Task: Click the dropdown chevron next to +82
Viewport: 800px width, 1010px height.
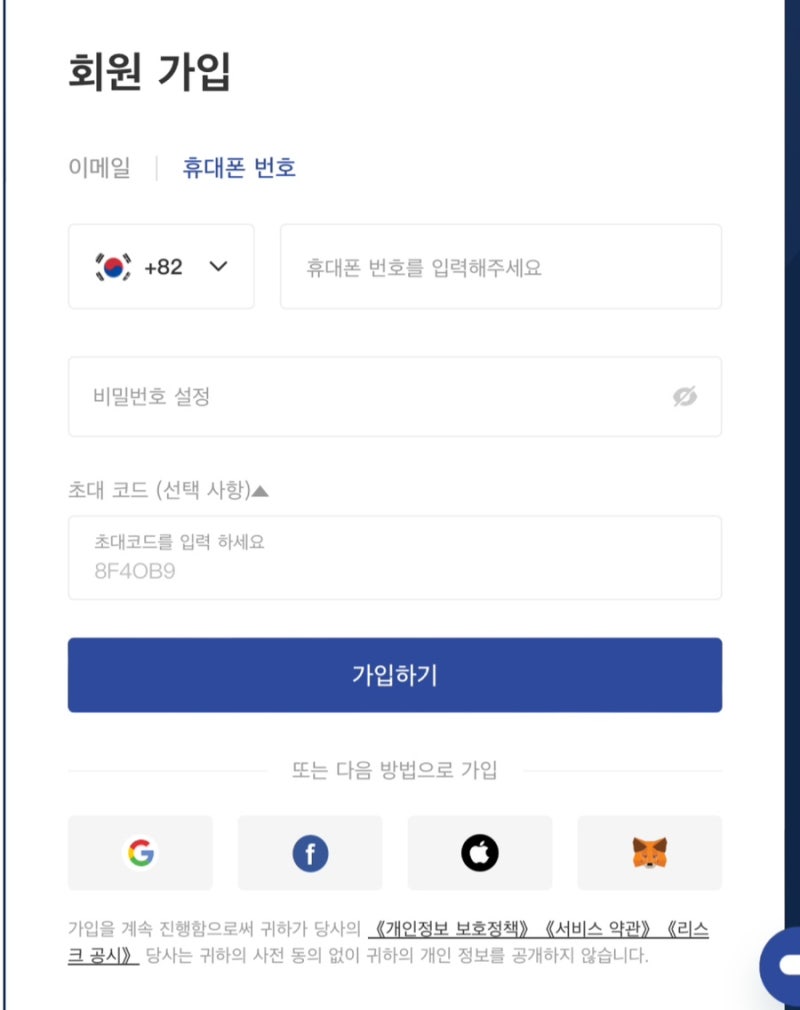Action: point(216,267)
